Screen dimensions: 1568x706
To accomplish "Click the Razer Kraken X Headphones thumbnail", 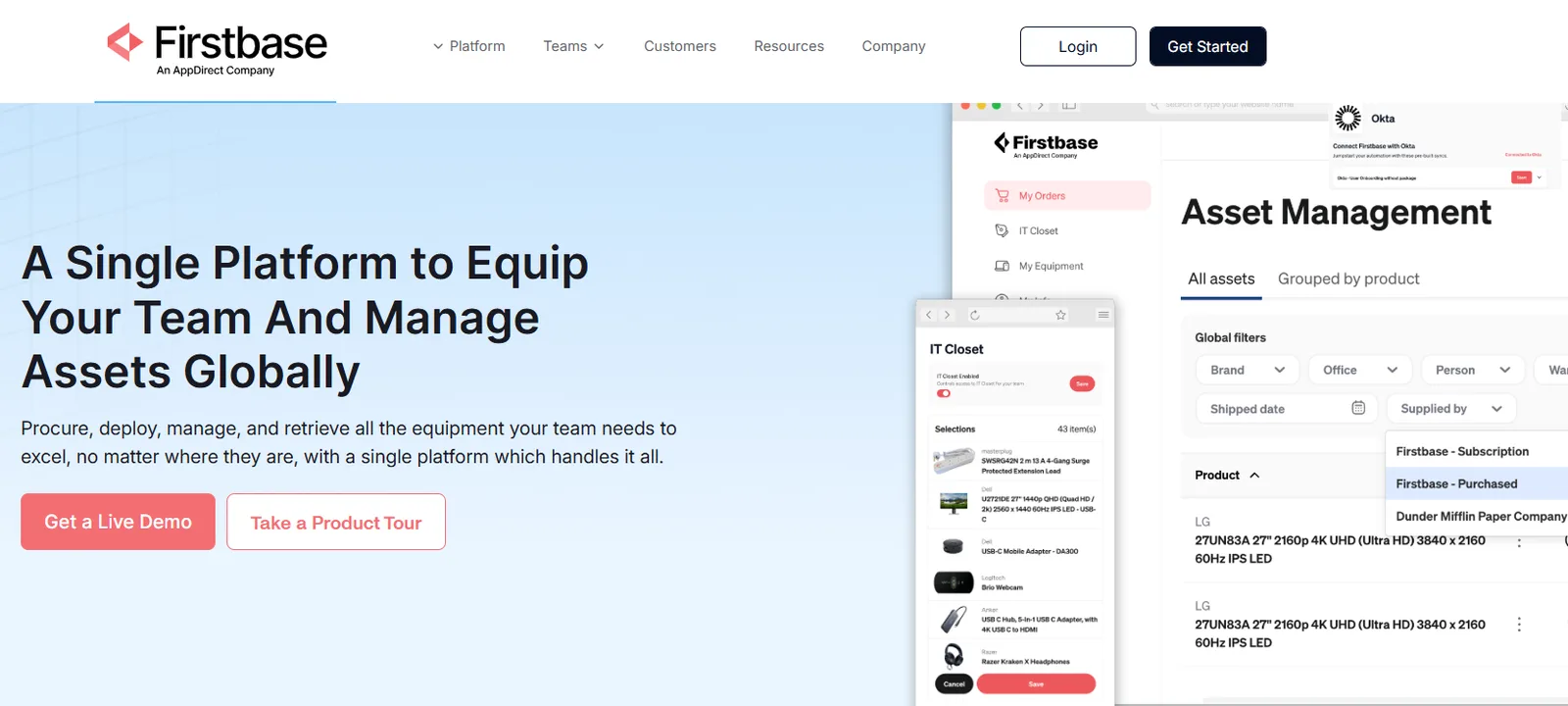I will tap(954, 656).
